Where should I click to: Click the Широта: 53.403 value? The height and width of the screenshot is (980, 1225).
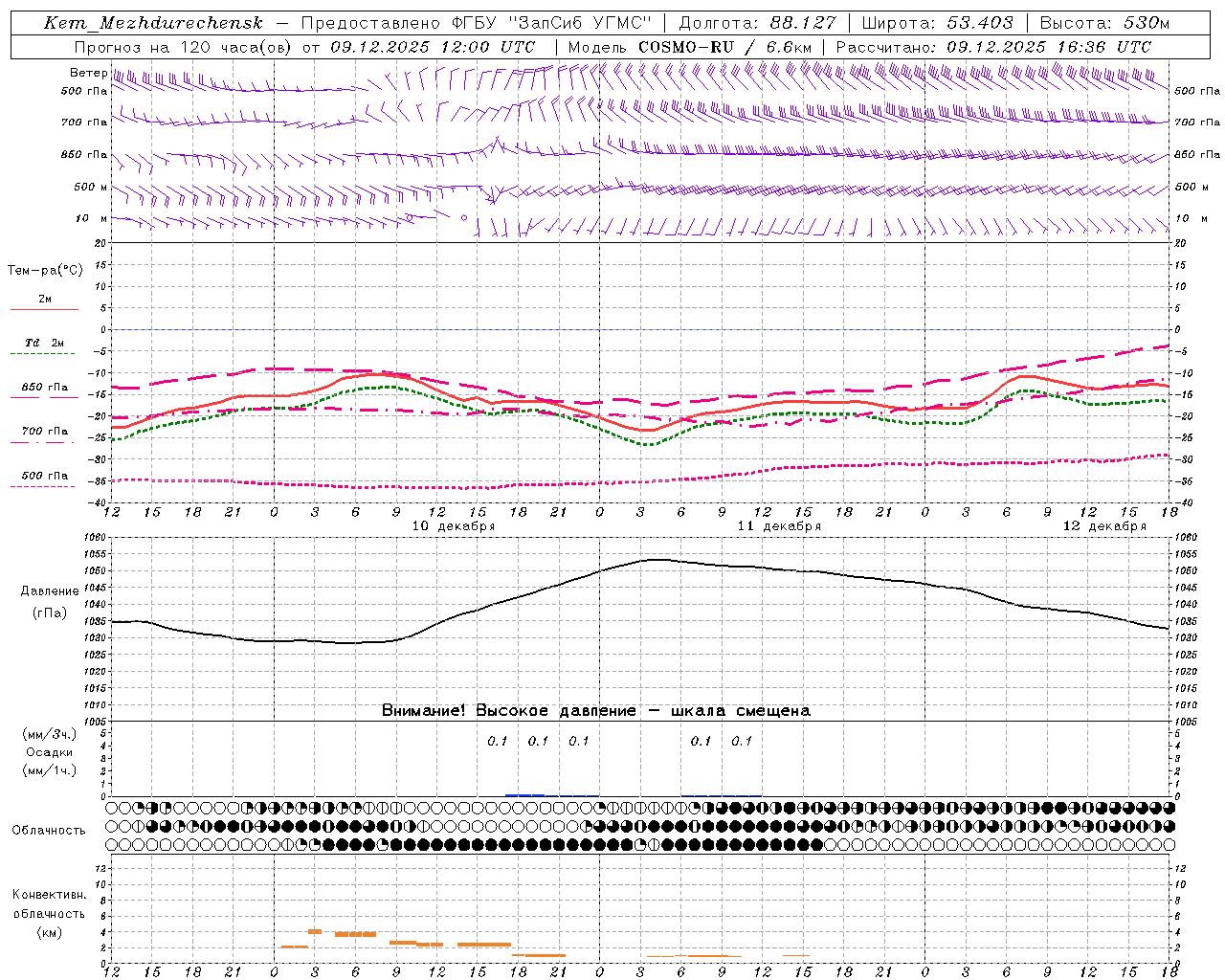(937, 23)
